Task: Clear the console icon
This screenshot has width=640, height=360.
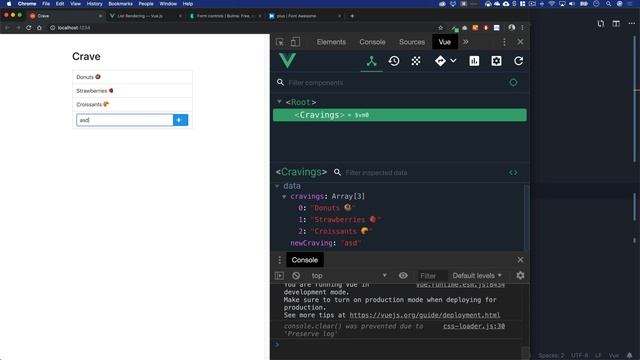Action: coord(296,276)
